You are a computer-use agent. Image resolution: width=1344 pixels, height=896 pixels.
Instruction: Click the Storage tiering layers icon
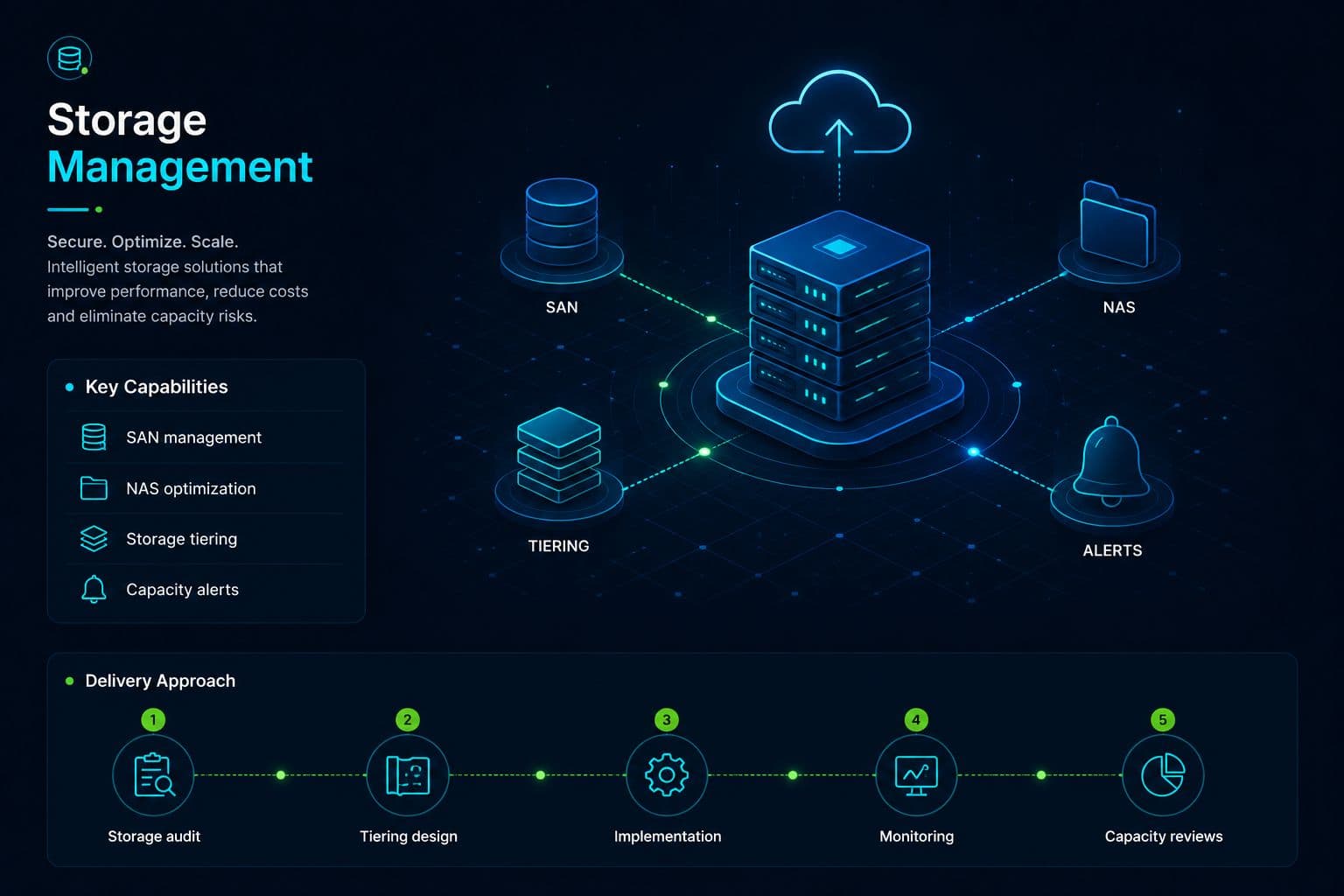[x=94, y=538]
